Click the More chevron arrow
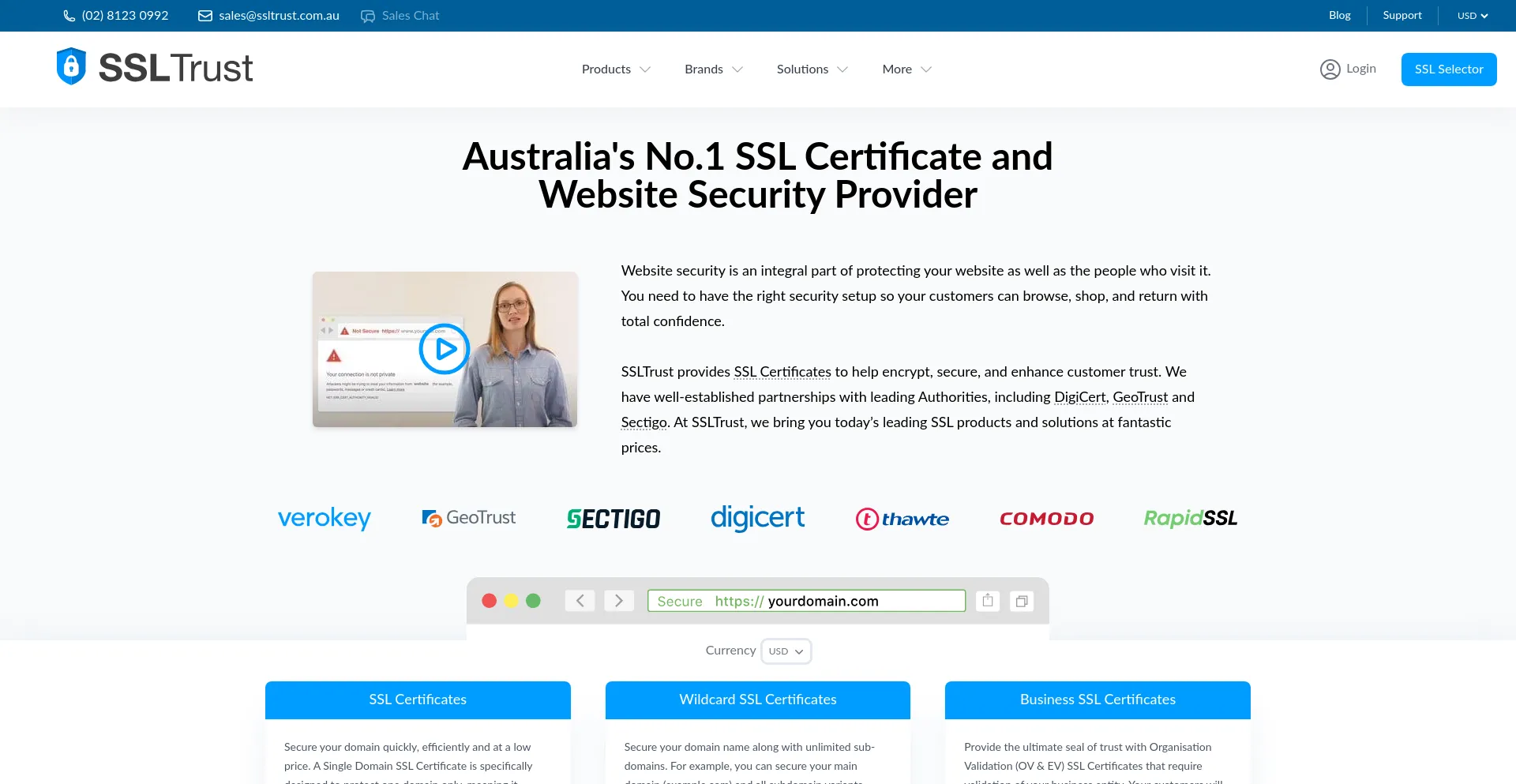 [926, 69]
